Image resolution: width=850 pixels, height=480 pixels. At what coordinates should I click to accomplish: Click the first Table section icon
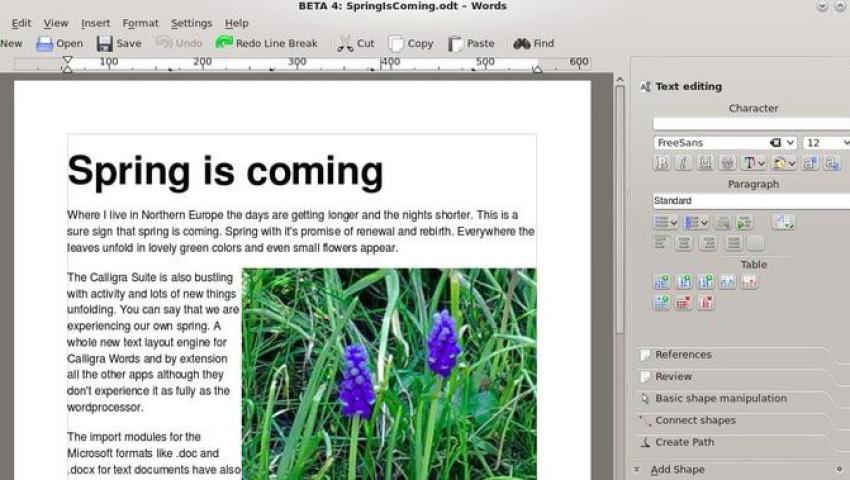(661, 282)
